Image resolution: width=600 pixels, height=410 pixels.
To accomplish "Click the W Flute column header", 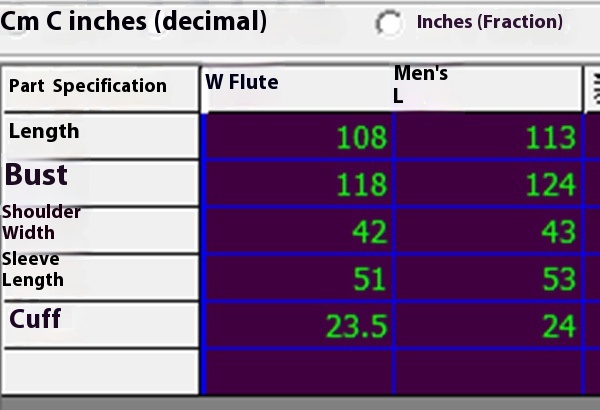I will click(297, 88).
